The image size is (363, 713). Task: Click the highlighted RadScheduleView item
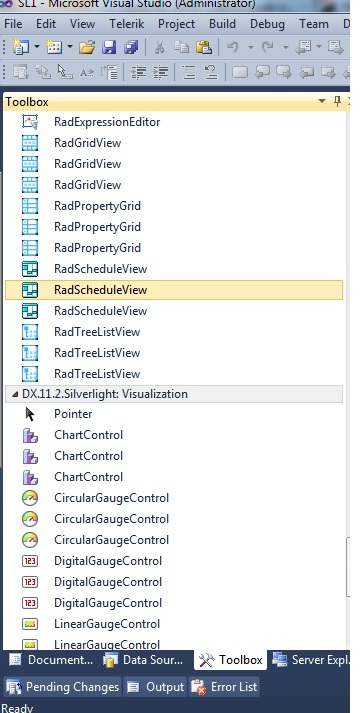coord(173,290)
